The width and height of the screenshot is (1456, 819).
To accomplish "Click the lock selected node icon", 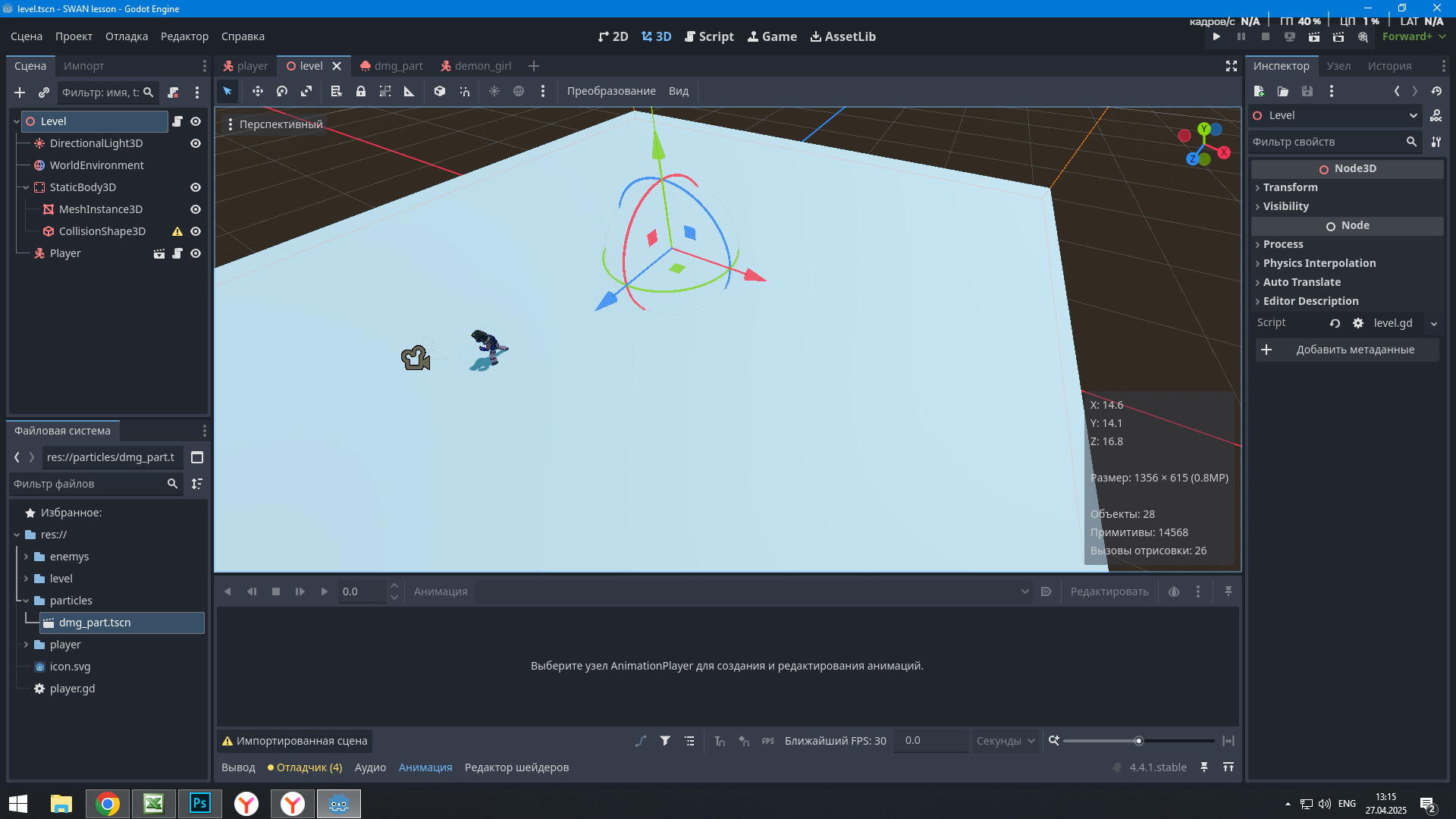I will (x=361, y=91).
